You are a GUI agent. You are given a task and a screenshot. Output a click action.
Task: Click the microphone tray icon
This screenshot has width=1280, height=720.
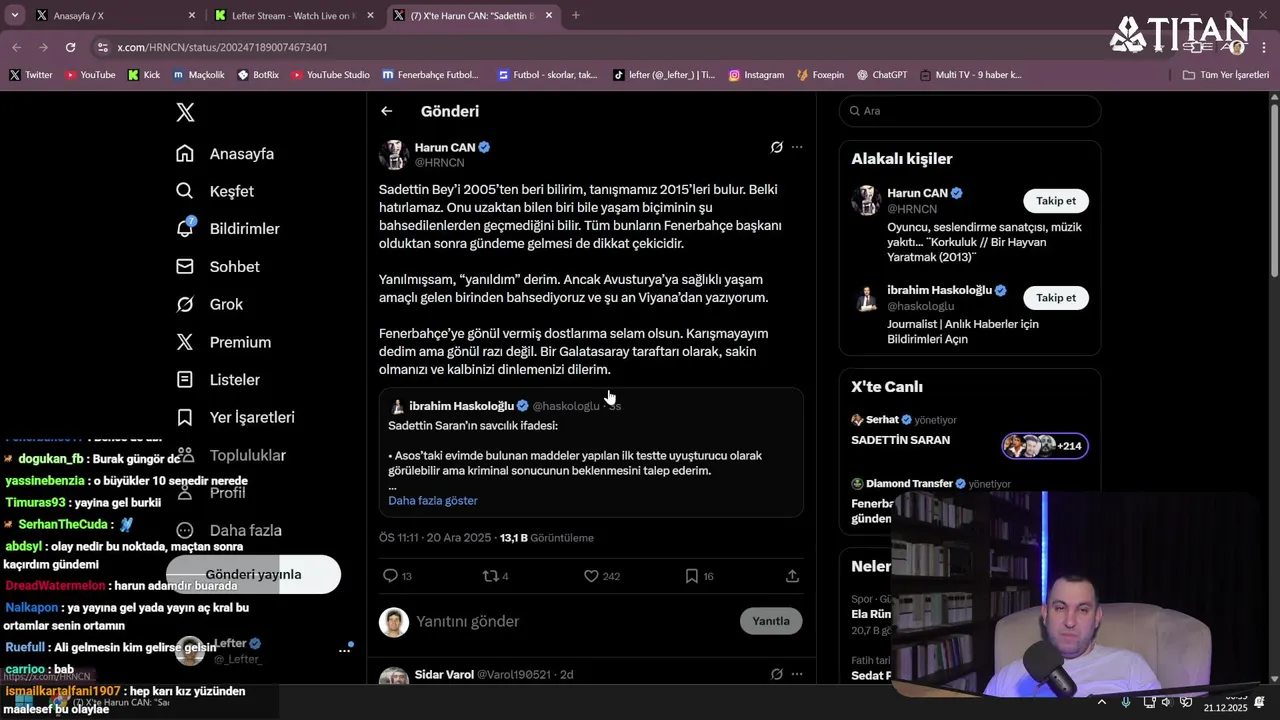[1127, 702]
